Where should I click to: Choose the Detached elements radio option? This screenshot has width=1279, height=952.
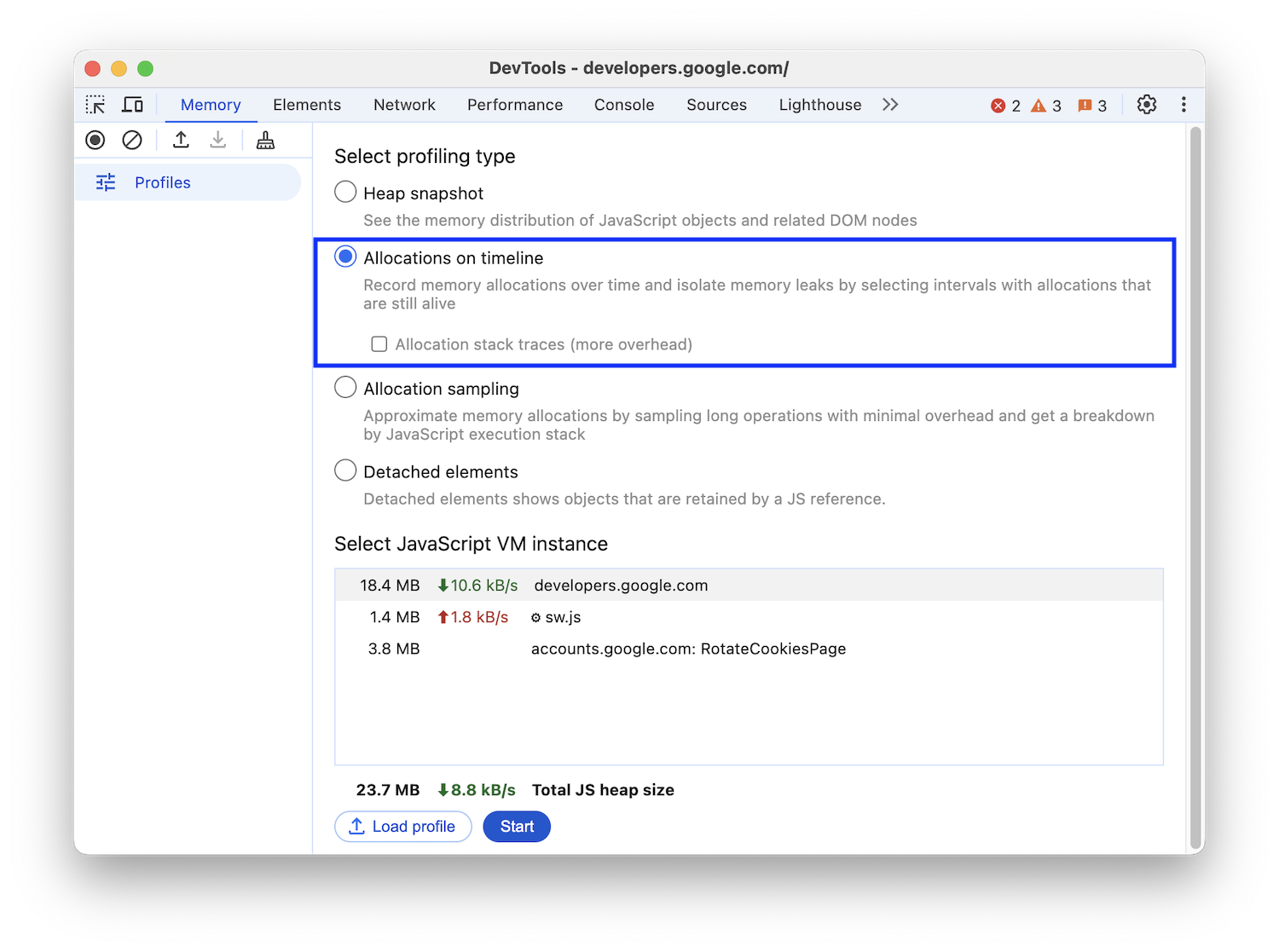tap(345, 470)
